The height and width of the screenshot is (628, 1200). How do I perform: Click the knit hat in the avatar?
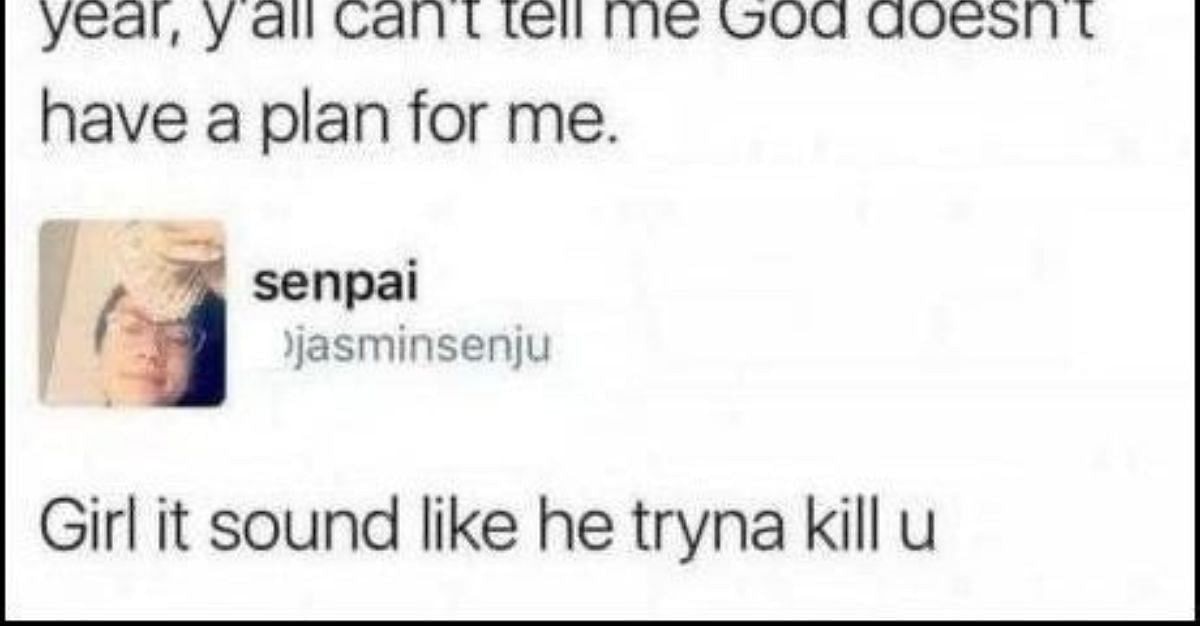pyautogui.click(x=170, y=262)
